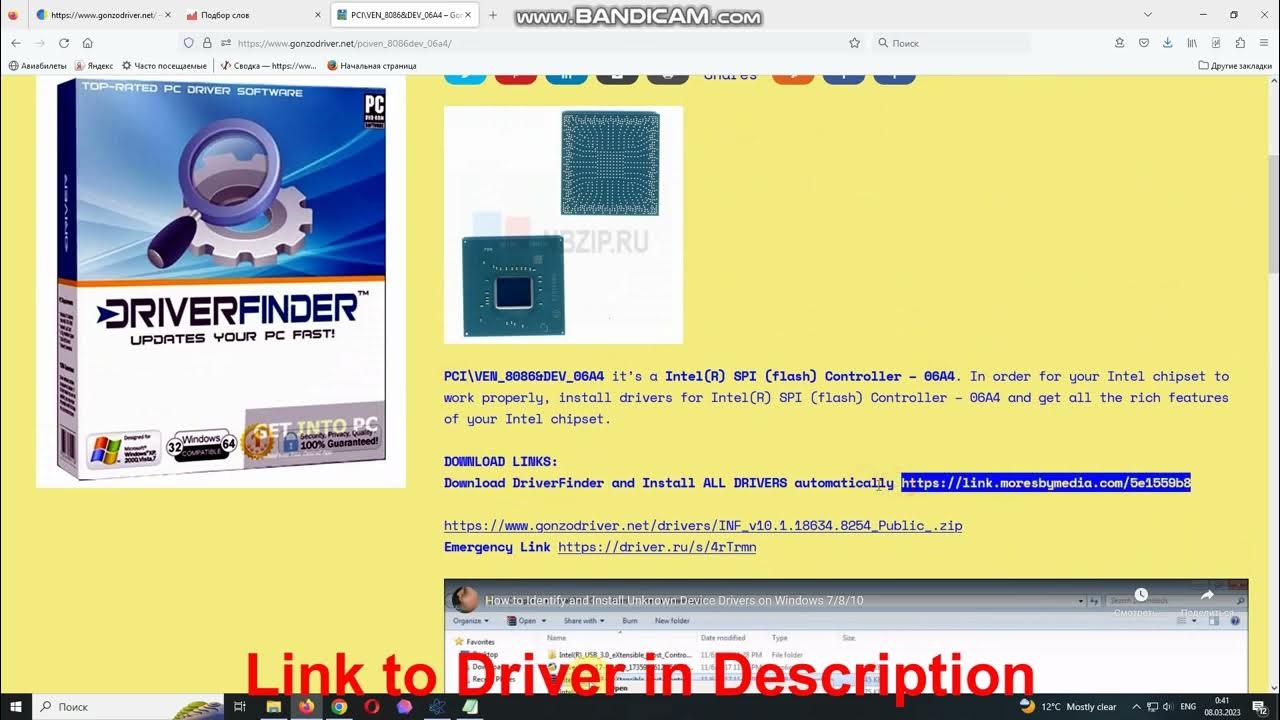Open a new browser tab
The height and width of the screenshot is (720, 1280).
click(493, 15)
